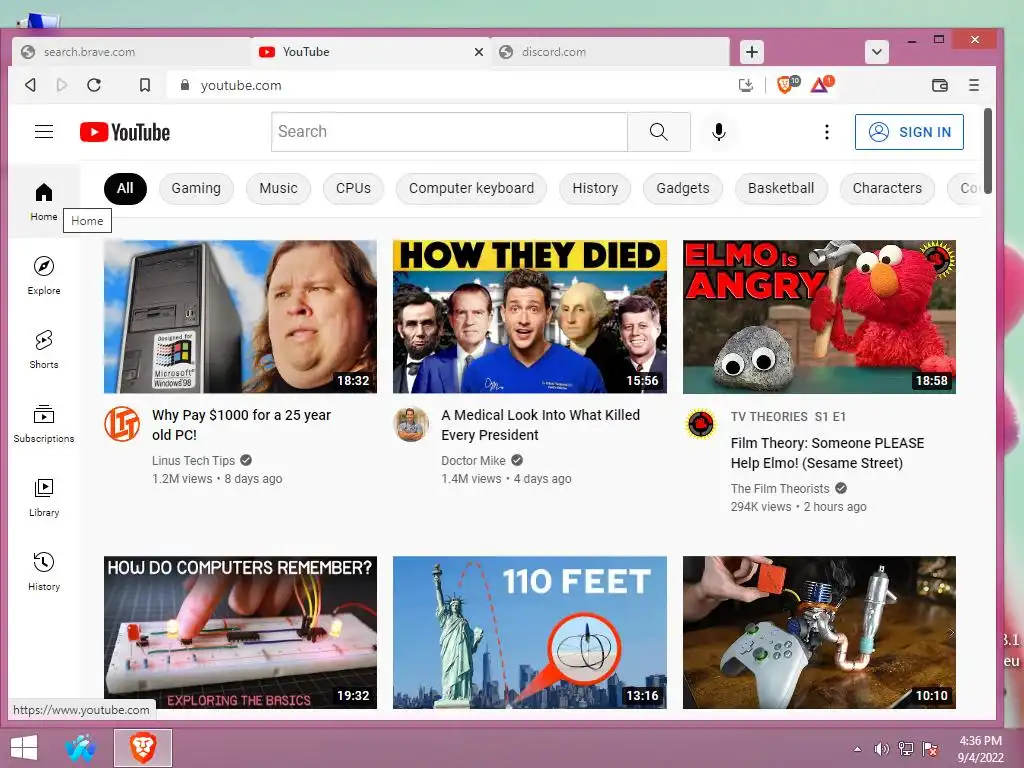Click the Film Theorists channel avatar

[x=701, y=425]
